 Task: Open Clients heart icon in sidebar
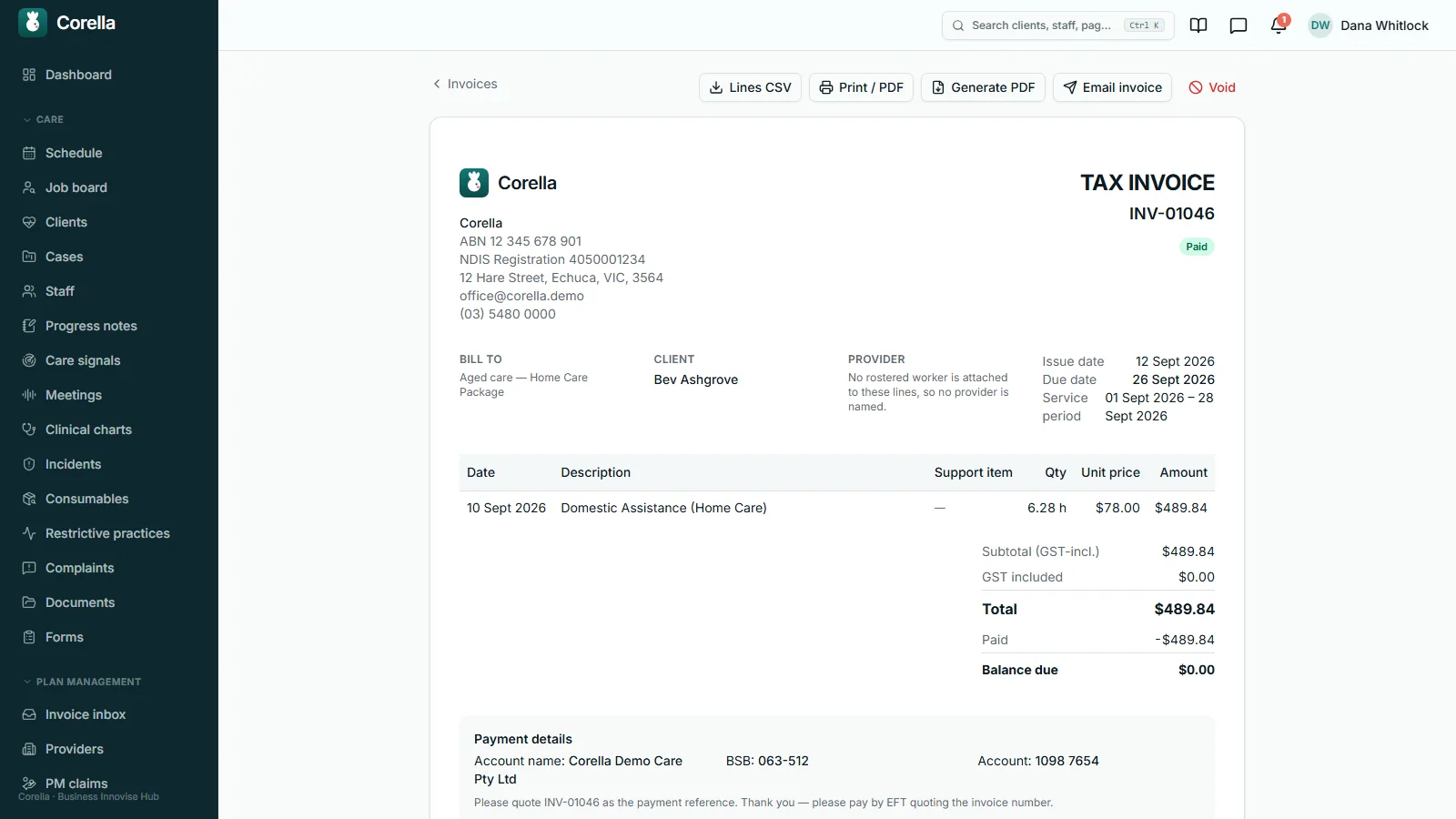point(29,222)
